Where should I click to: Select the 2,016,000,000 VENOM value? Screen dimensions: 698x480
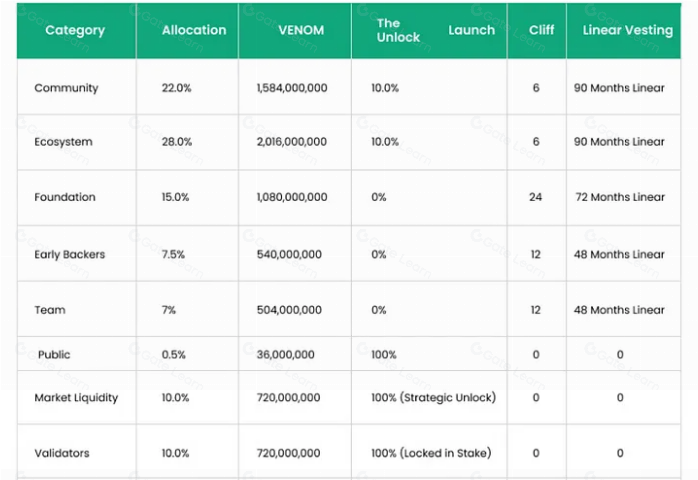[x=292, y=142]
